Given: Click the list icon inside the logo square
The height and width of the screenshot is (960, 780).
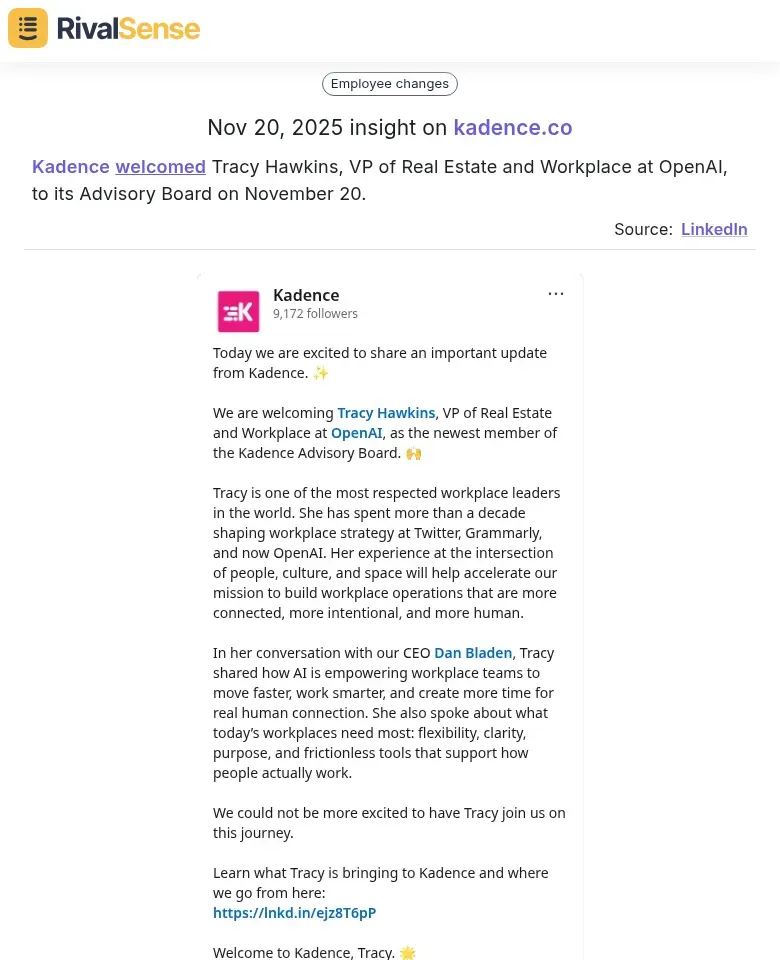Looking at the screenshot, I should pos(27,28).
